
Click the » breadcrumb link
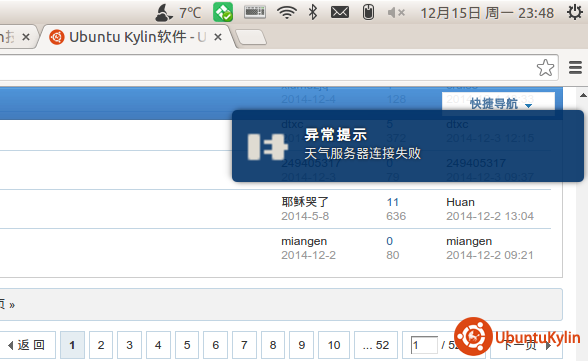coord(12,305)
